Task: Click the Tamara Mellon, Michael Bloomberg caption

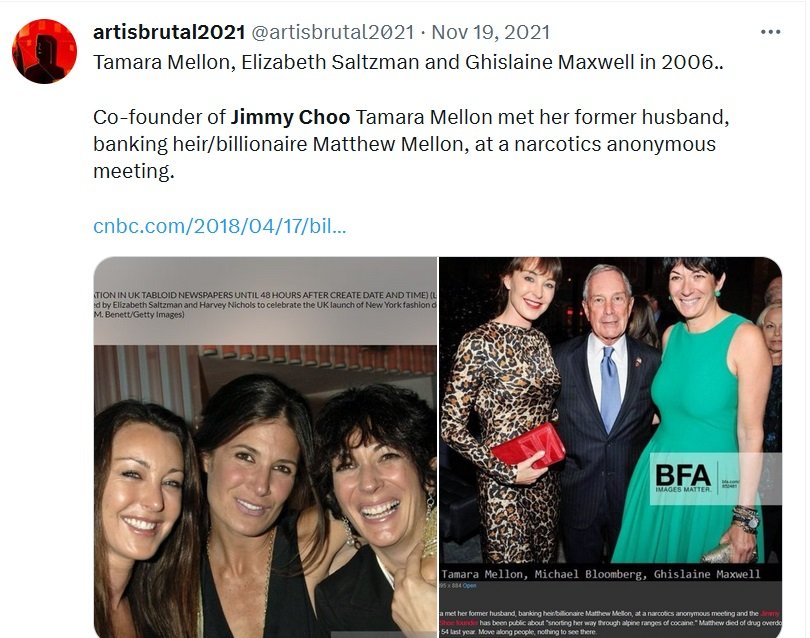Action: coord(601,574)
